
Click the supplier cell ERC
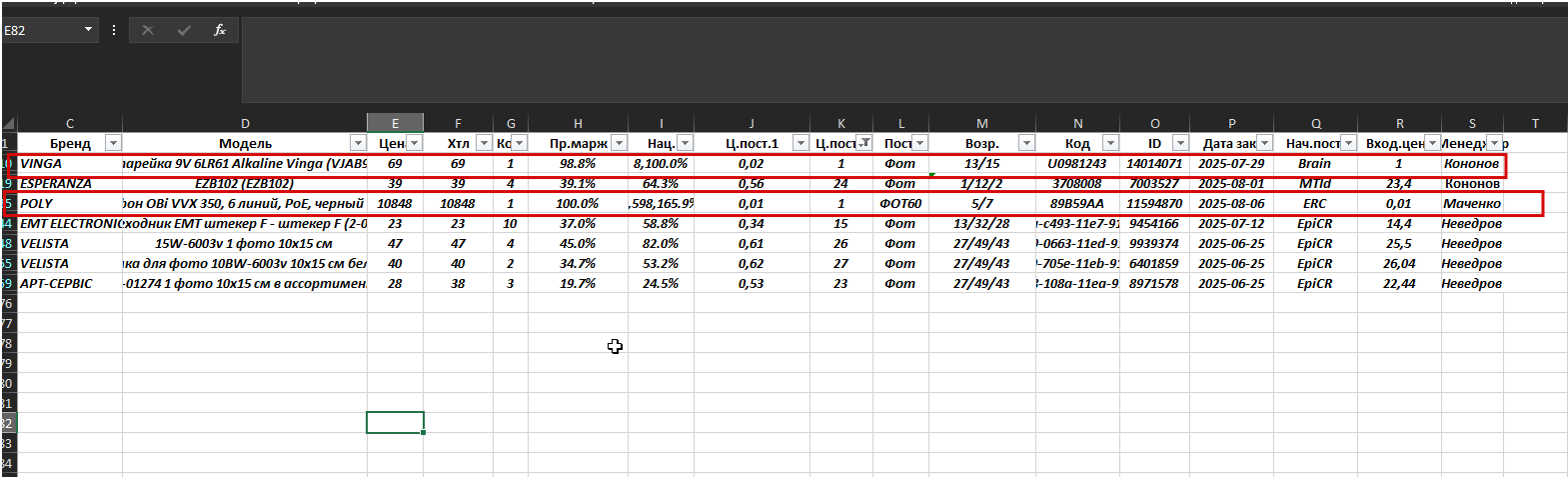point(1315,203)
